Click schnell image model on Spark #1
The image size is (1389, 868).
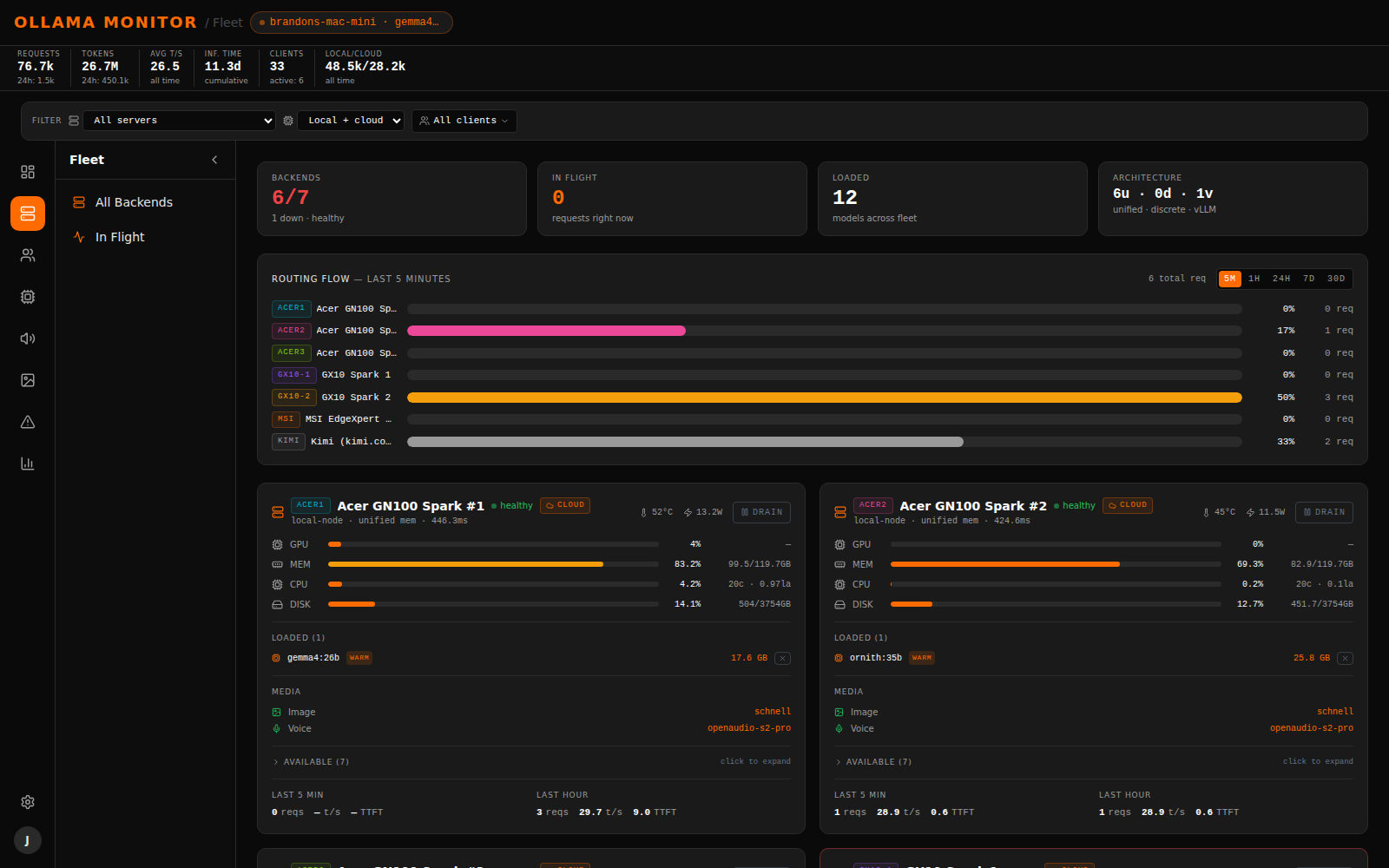point(773,712)
